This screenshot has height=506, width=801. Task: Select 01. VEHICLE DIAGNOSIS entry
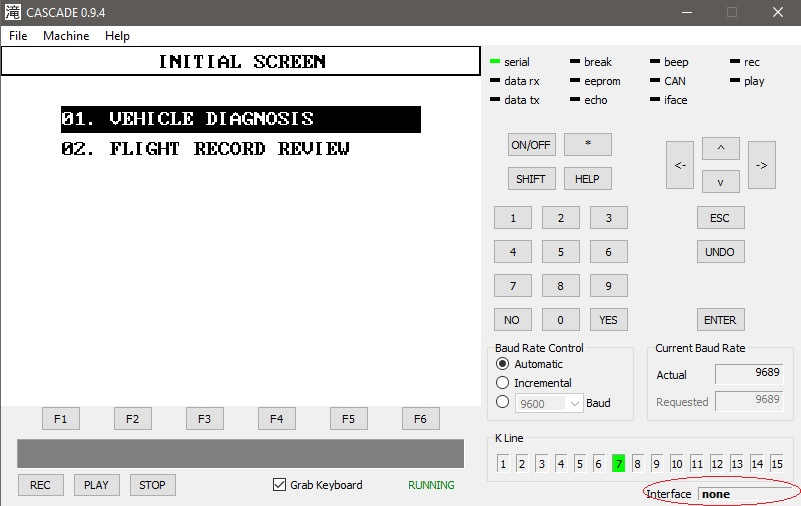click(241, 119)
